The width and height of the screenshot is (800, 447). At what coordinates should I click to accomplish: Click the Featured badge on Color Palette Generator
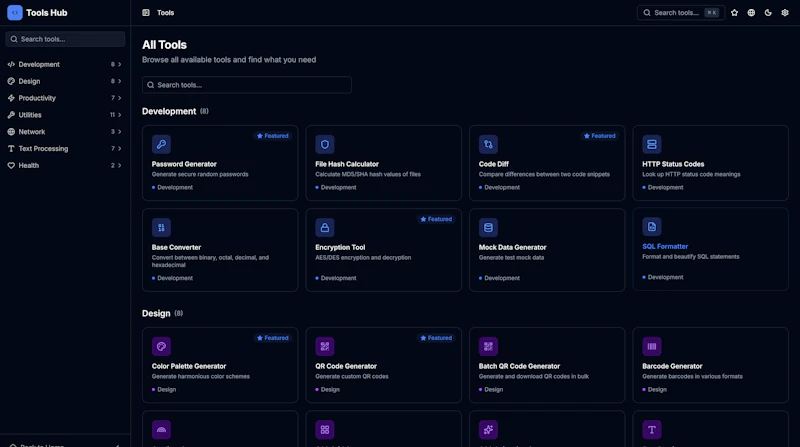[273, 338]
